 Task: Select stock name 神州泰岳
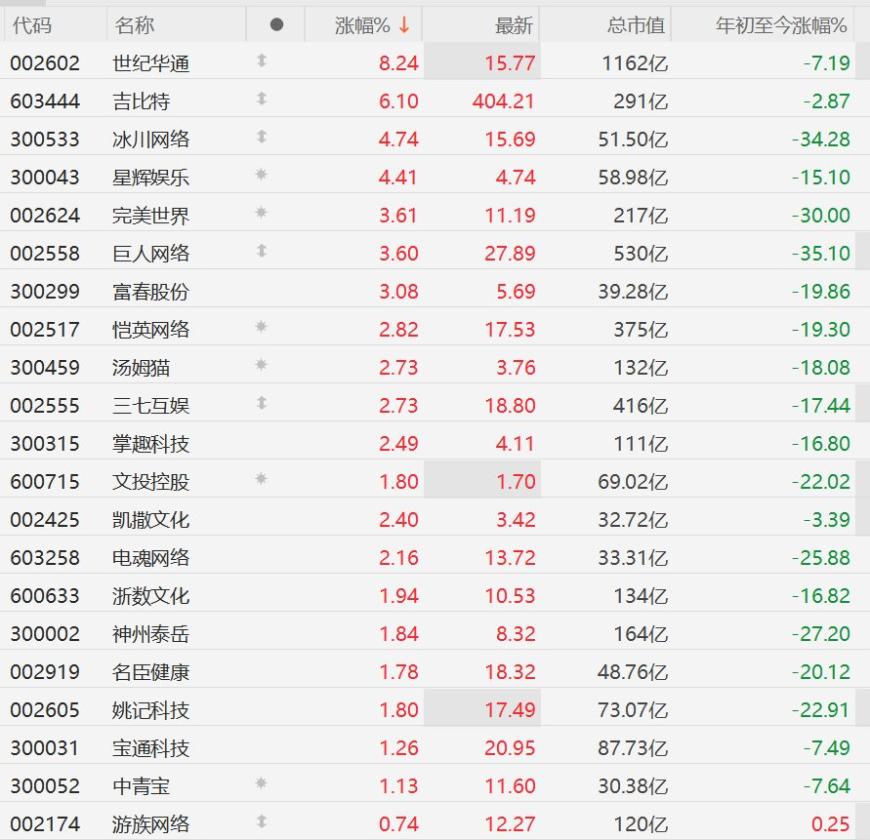point(151,634)
